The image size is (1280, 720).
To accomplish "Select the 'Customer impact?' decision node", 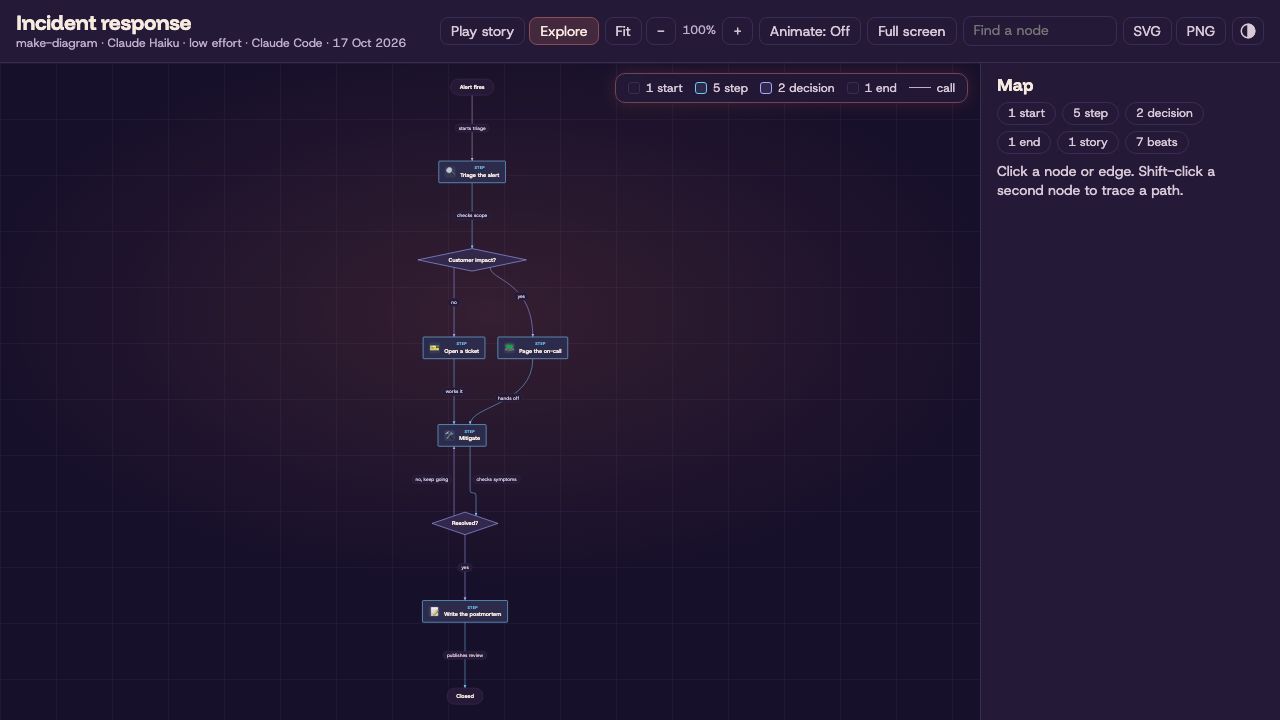I will click(x=472, y=260).
